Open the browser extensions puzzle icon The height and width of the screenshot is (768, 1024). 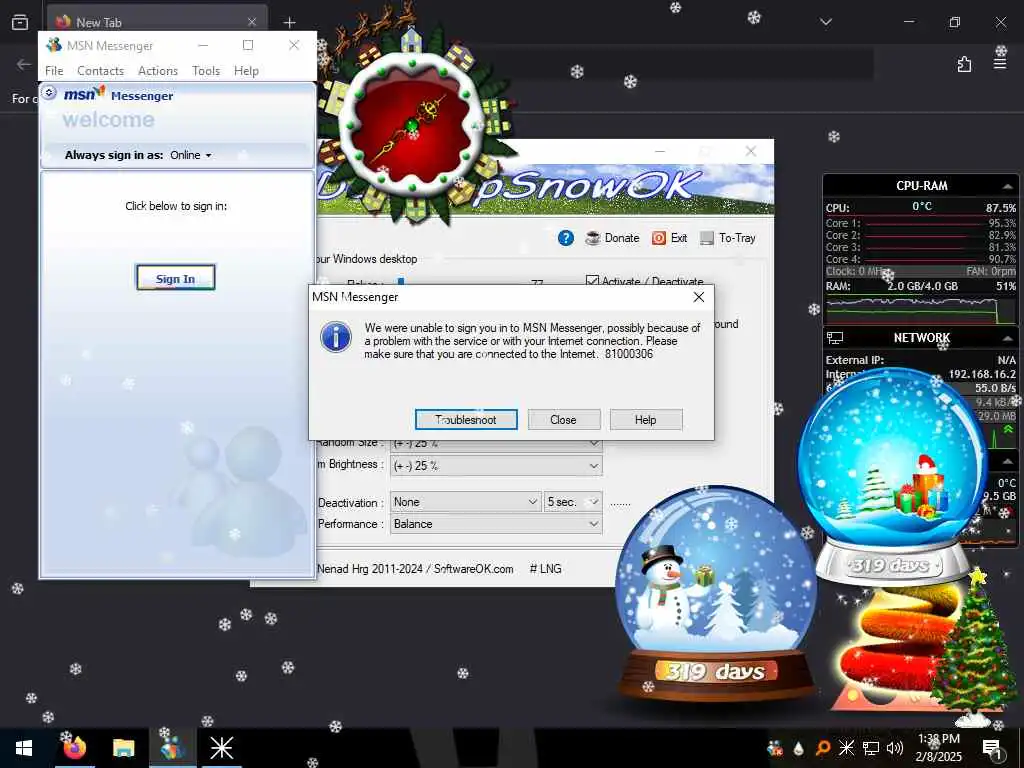964,64
